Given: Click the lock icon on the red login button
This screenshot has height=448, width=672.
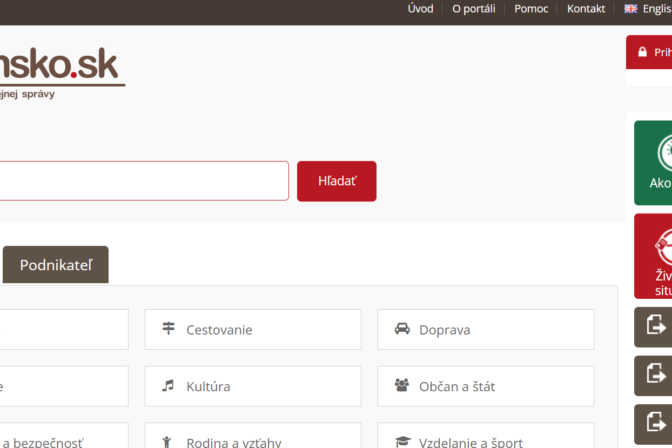Looking at the screenshot, I should tap(642, 52).
